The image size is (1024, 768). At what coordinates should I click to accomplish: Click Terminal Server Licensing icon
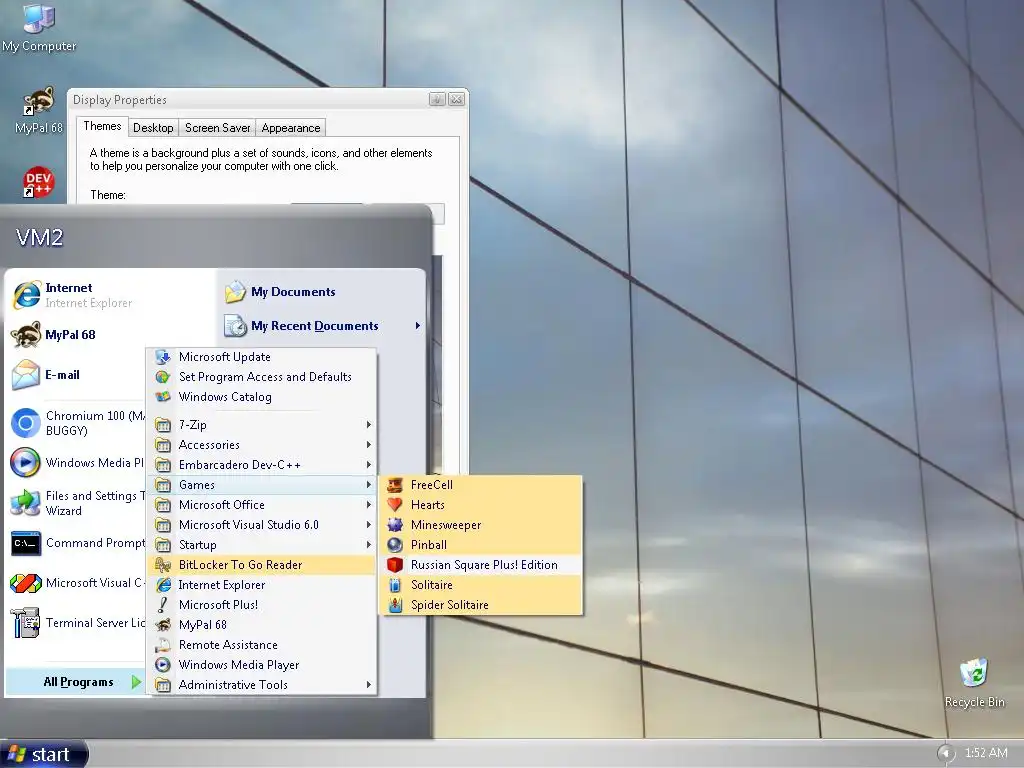pos(26,623)
